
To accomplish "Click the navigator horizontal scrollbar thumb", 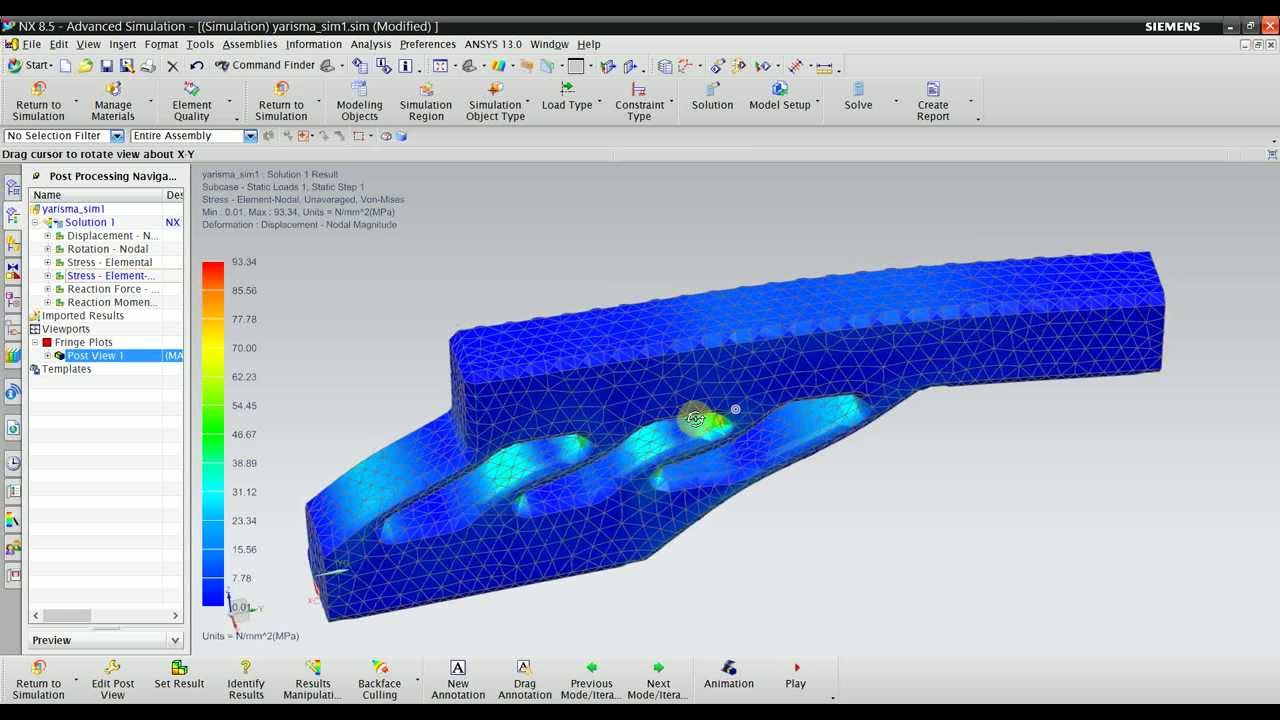I will point(67,616).
